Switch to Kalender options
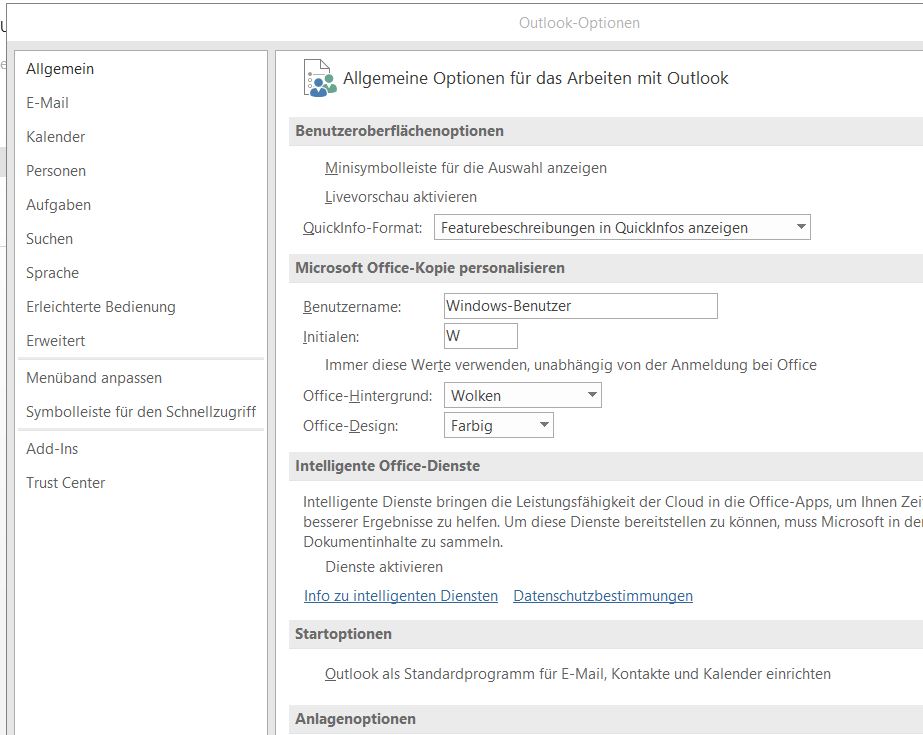923x735 pixels. (56, 137)
